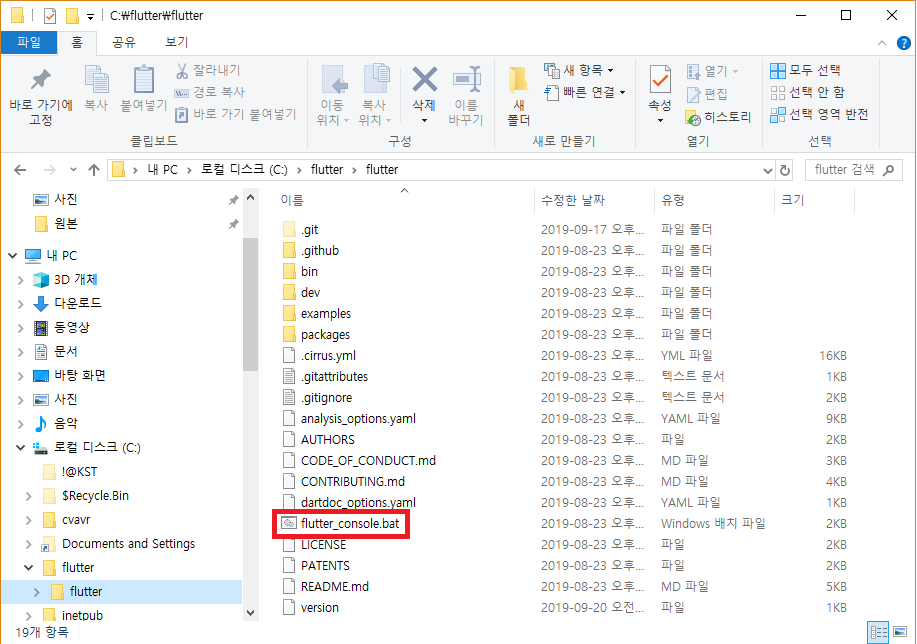Open recent locations dropdown arrow
This screenshot has width=917, height=644.
(73, 170)
